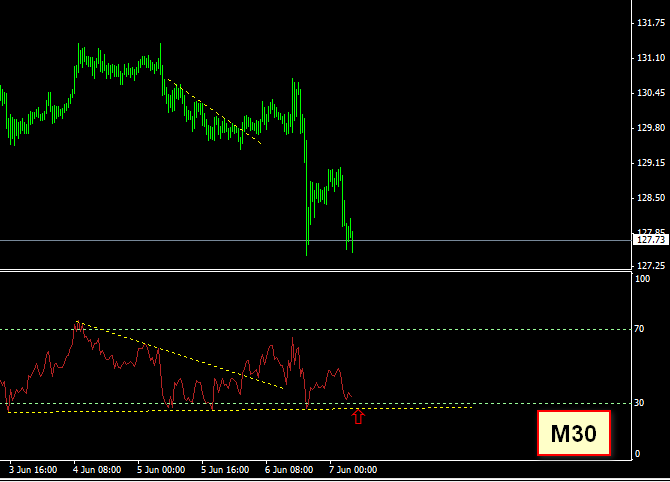Click the RSI 70 level label
The image size is (670, 482).
pyautogui.click(x=639, y=329)
